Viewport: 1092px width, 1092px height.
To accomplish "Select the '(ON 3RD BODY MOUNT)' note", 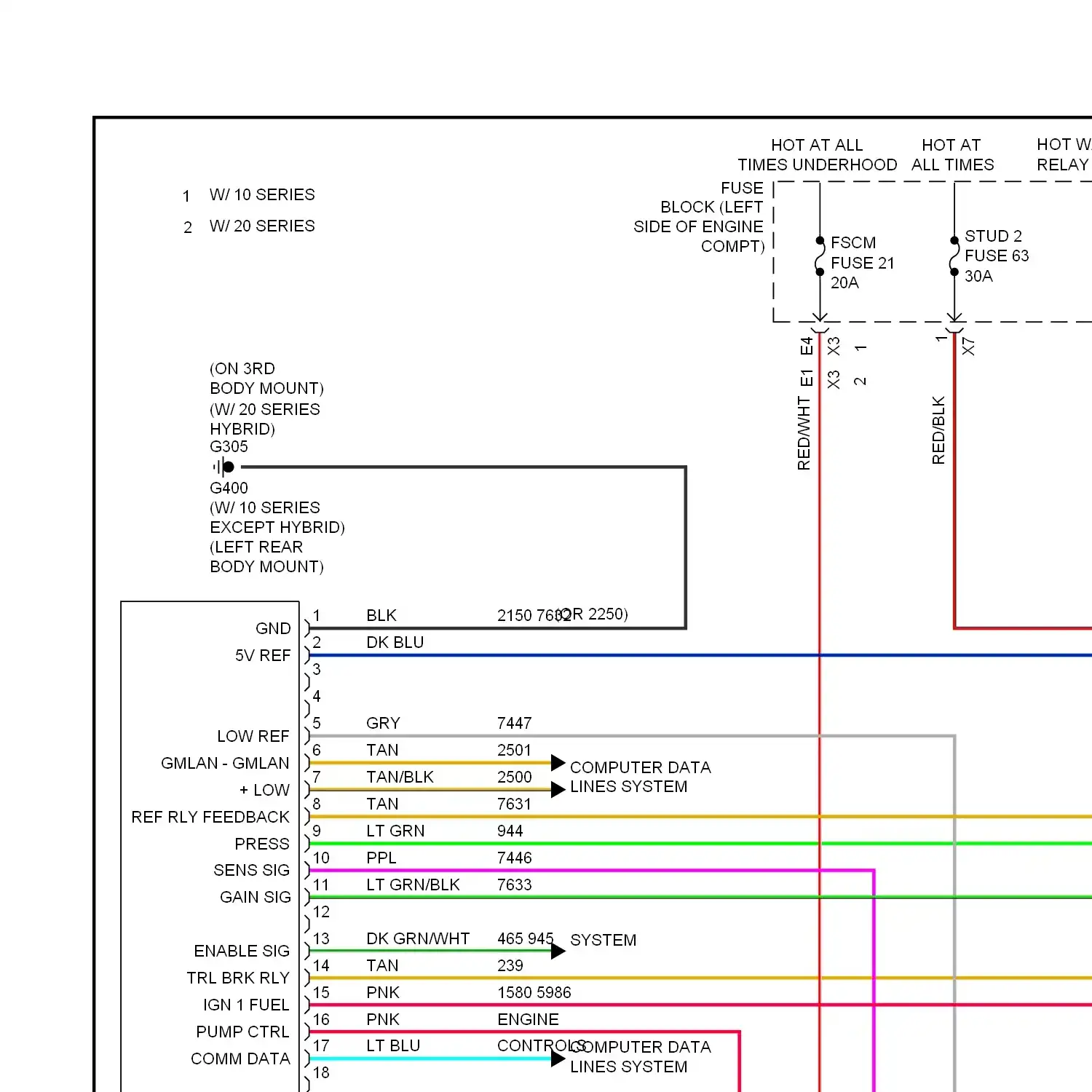I will tap(266, 379).
